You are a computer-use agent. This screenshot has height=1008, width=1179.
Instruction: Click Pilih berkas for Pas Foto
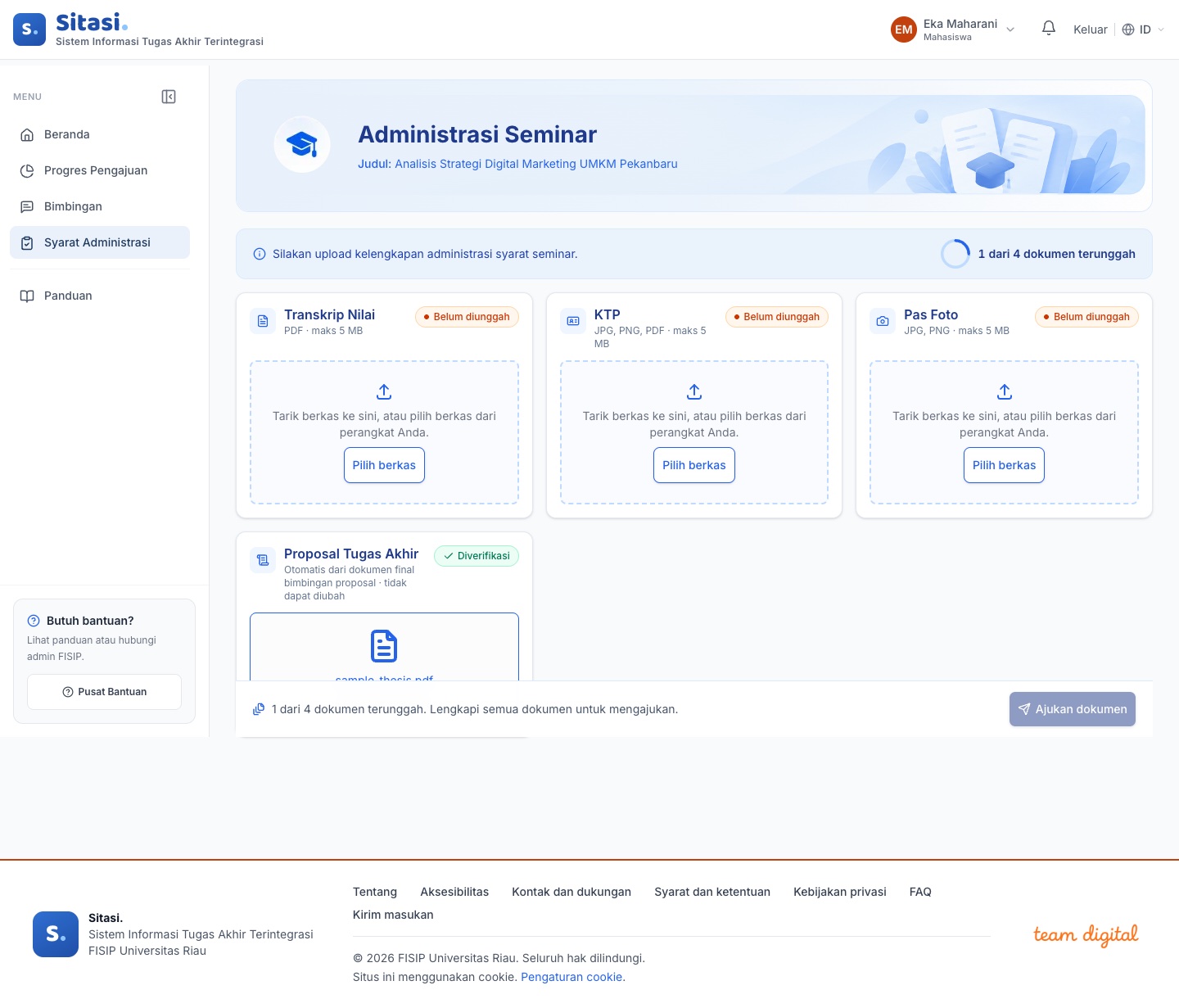pos(1004,465)
